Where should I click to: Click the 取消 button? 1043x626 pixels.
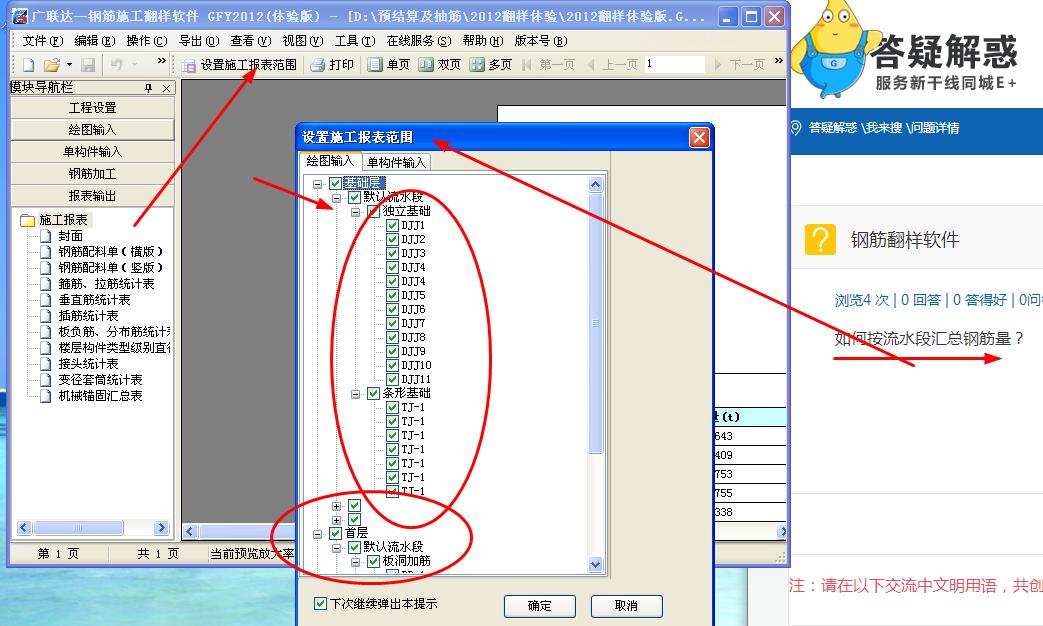coord(627,605)
